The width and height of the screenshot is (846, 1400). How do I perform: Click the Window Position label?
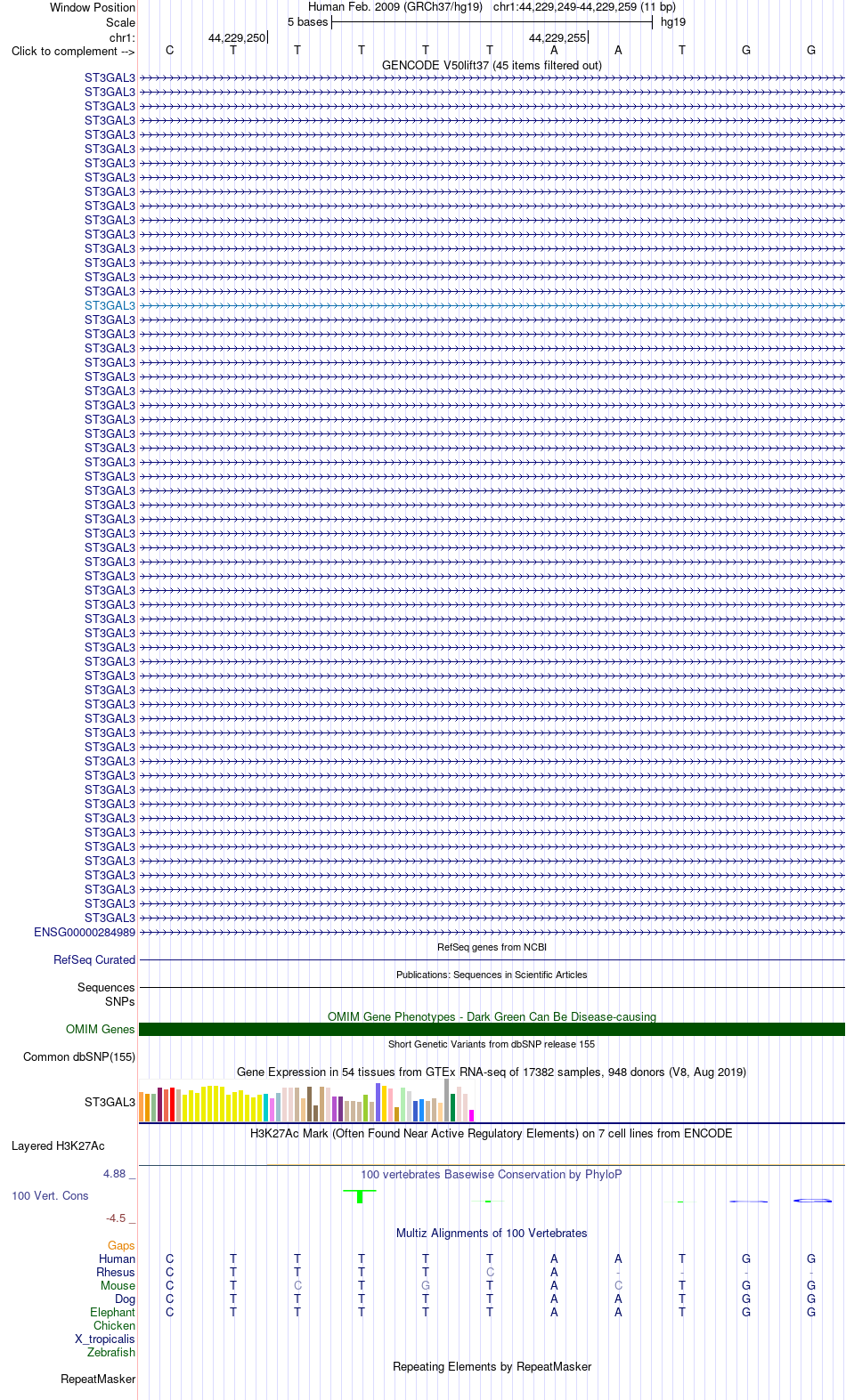pos(93,7)
